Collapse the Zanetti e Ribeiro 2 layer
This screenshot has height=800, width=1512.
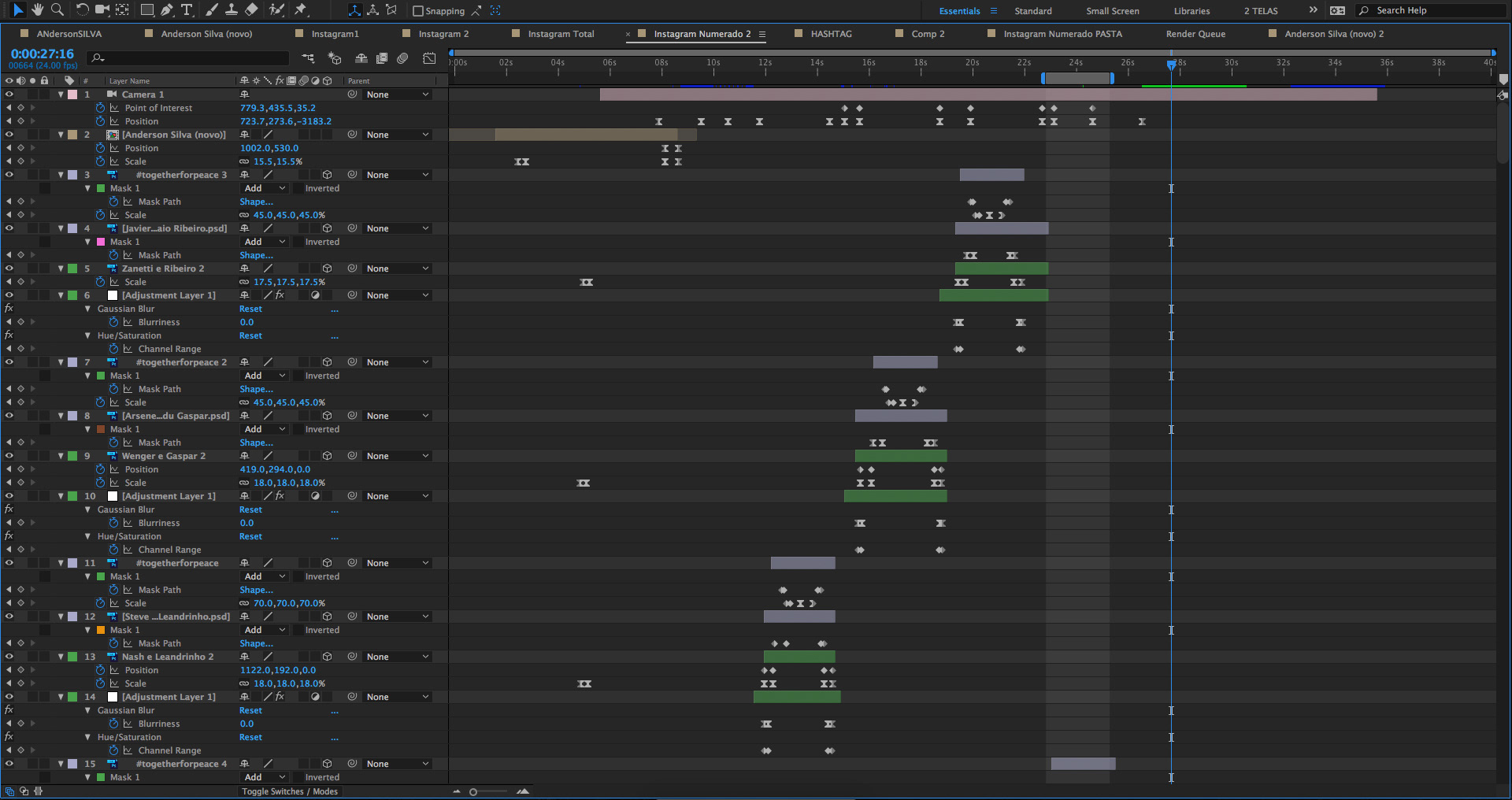[x=61, y=269]
